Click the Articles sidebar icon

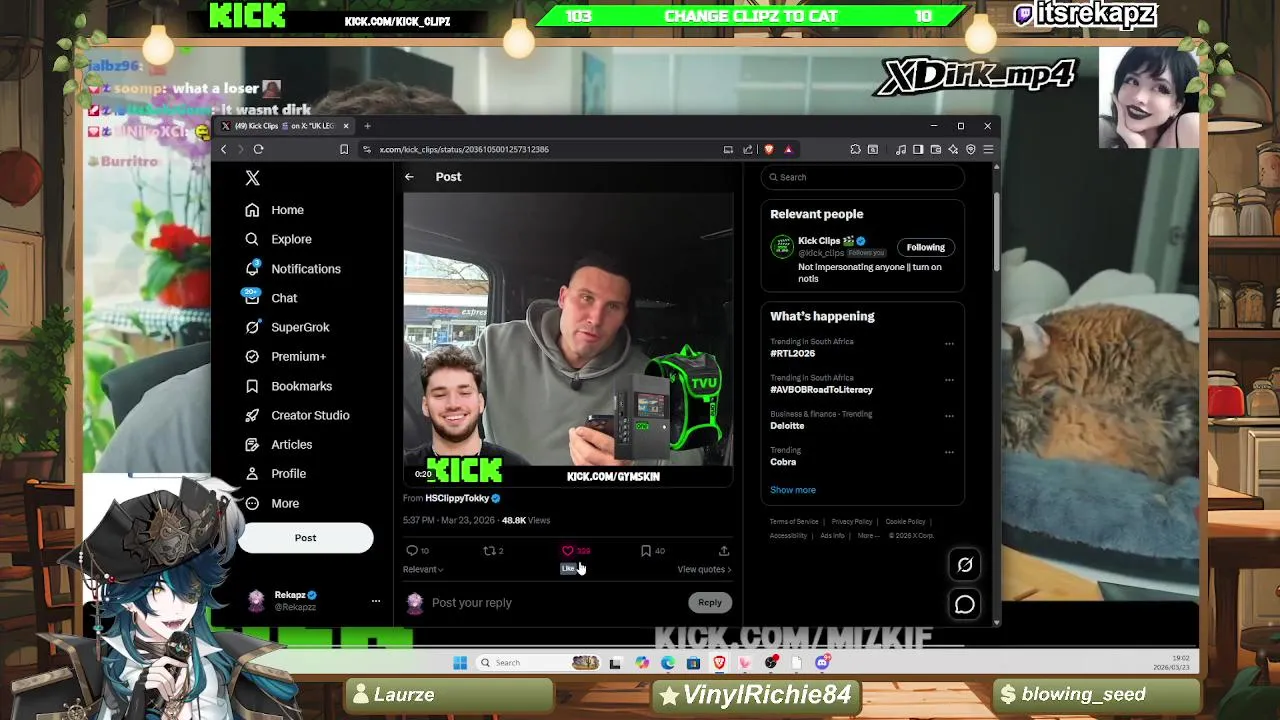[252, 444]
